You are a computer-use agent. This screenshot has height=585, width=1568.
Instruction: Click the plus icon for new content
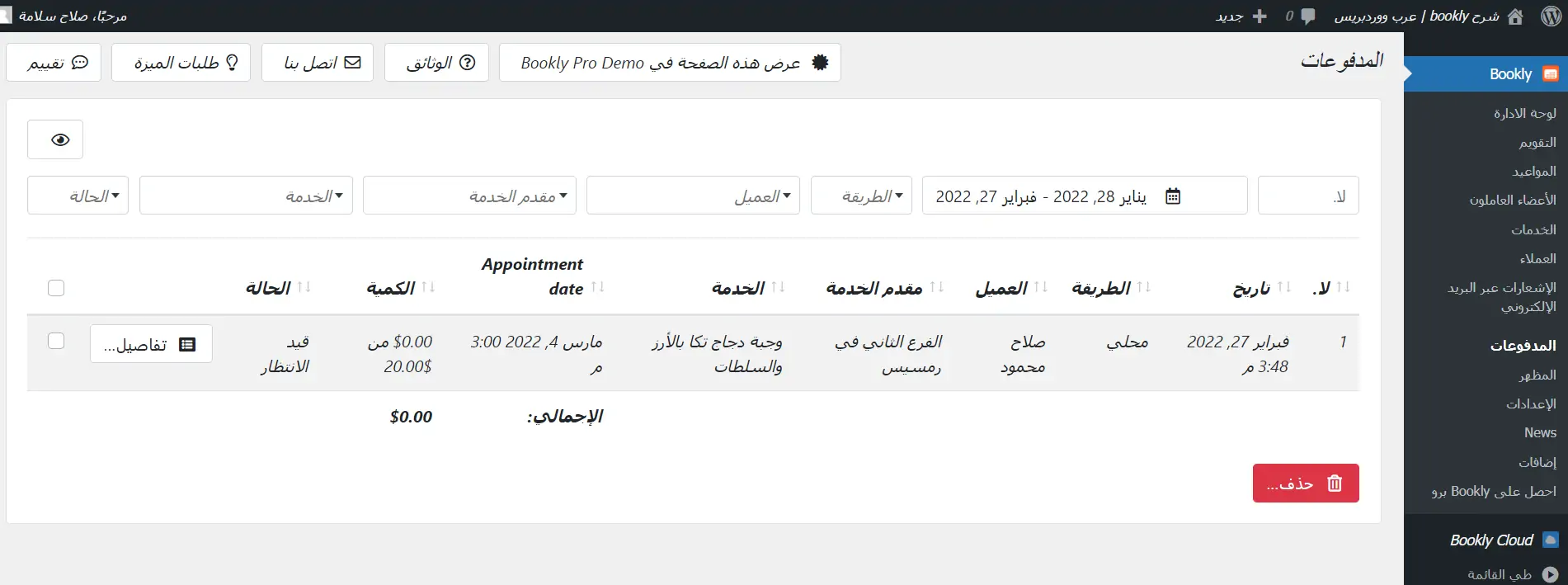tap(1260, 17)
